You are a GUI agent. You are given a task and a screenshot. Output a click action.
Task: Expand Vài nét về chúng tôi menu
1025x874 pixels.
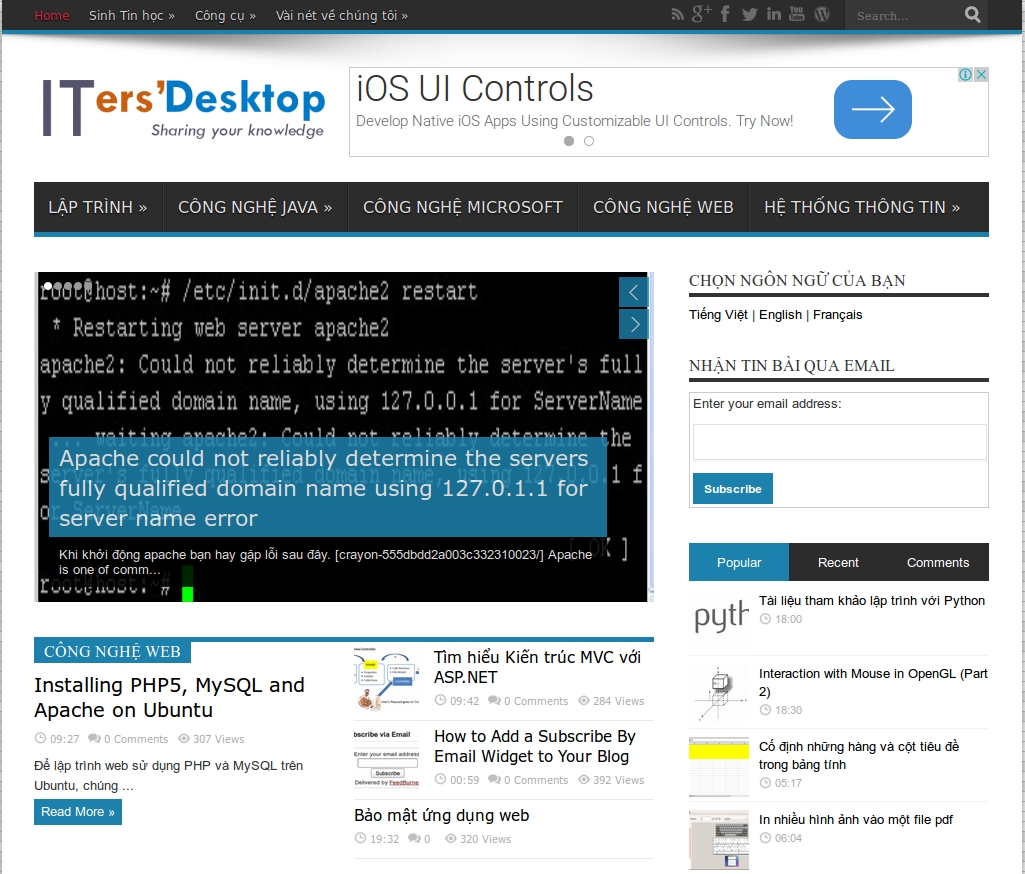pyautogui.click(x=342, y=16)
